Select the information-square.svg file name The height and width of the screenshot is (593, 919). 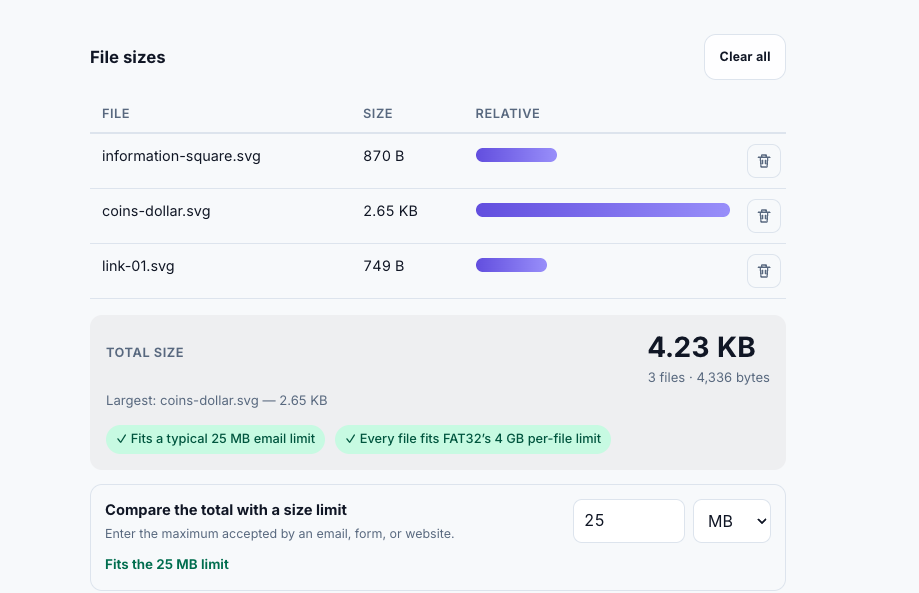pyautogui.click(x=181, y=156)
